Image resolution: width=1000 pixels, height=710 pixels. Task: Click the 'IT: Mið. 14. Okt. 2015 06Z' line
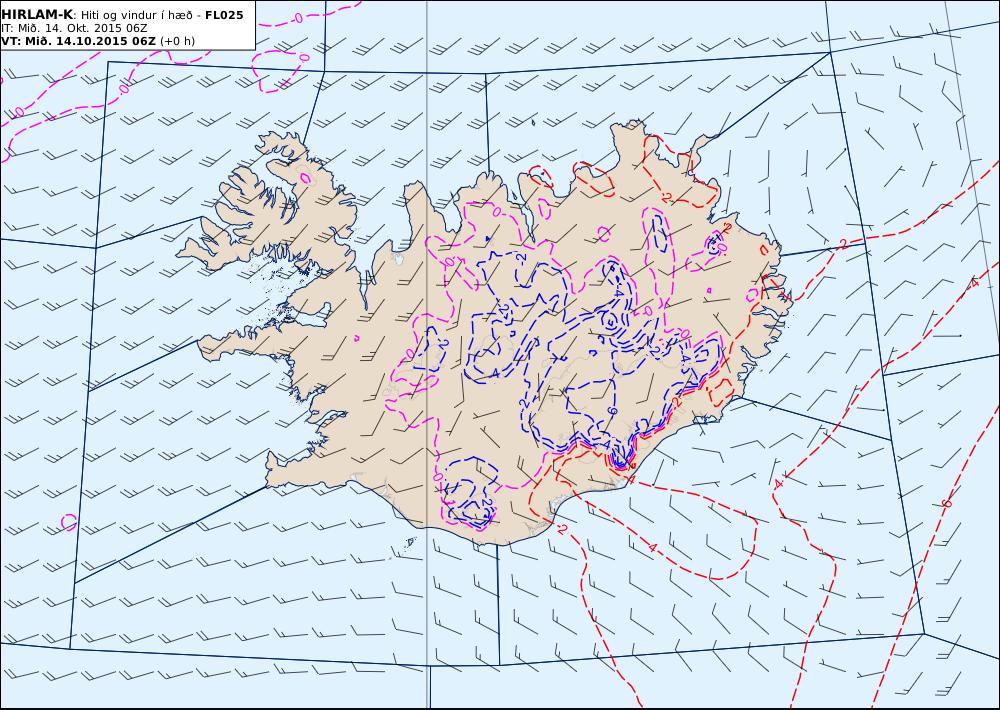75,28
